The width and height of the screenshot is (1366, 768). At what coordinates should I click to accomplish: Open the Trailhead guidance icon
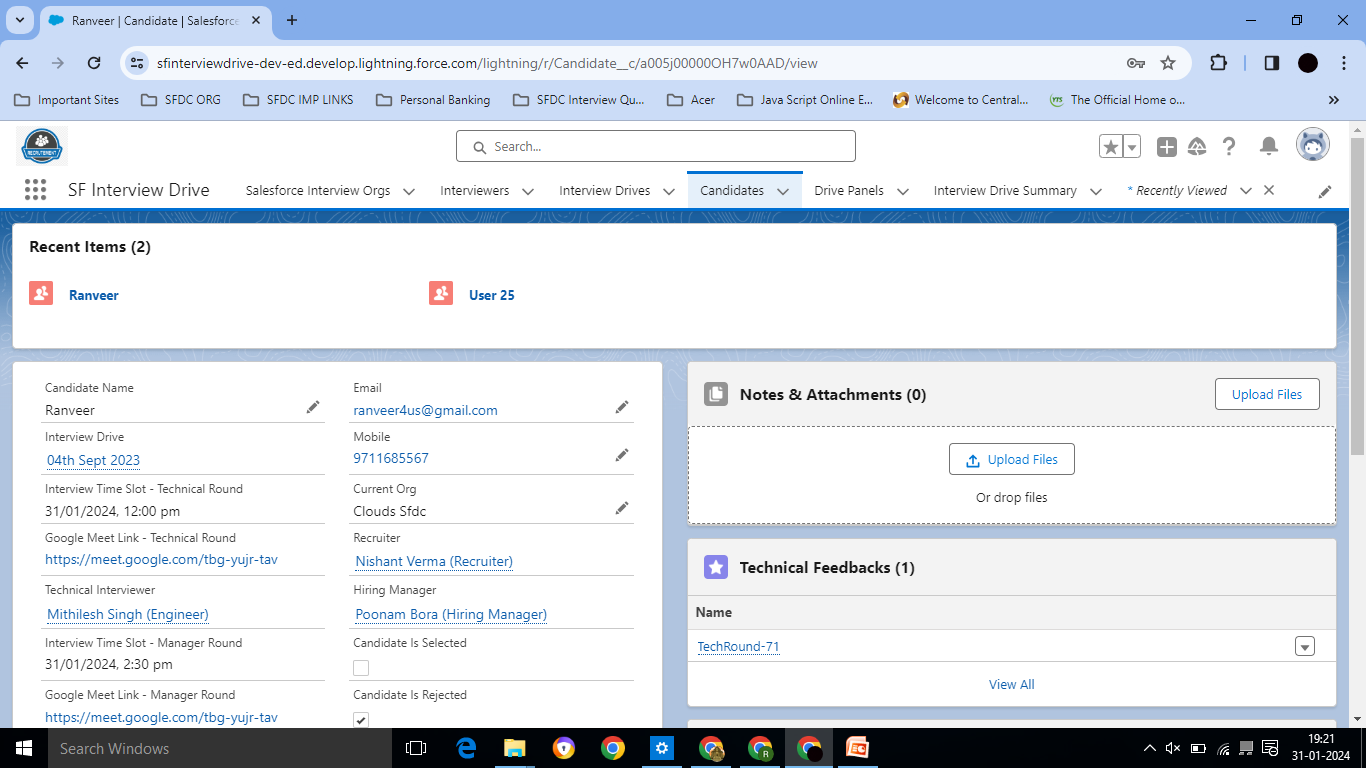[1197, 147]
